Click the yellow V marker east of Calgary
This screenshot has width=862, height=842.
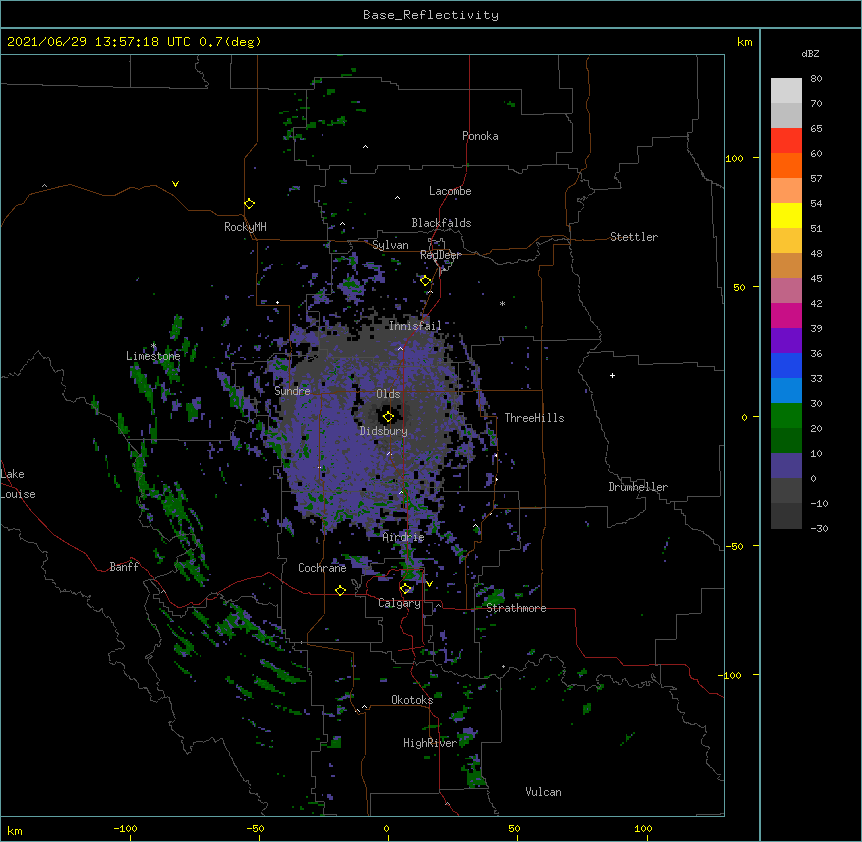point(429,584)
